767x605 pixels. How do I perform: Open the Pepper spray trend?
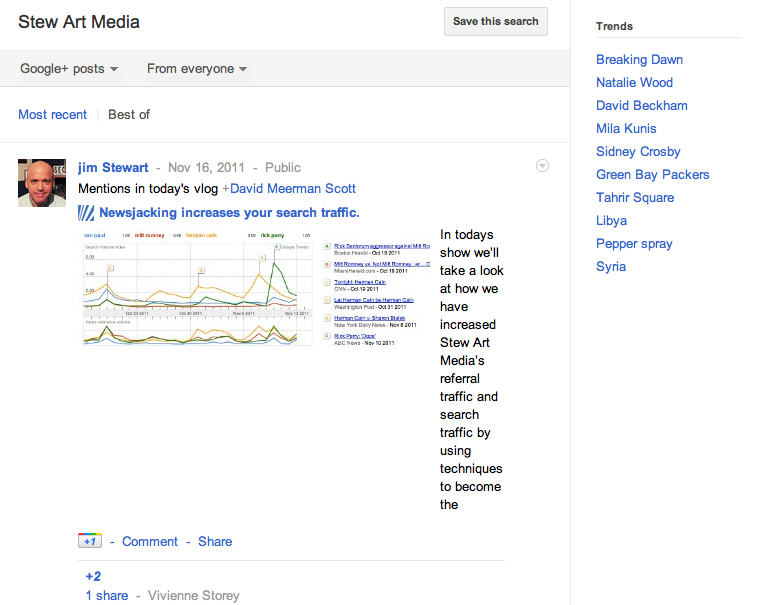[x=634, y=244]
